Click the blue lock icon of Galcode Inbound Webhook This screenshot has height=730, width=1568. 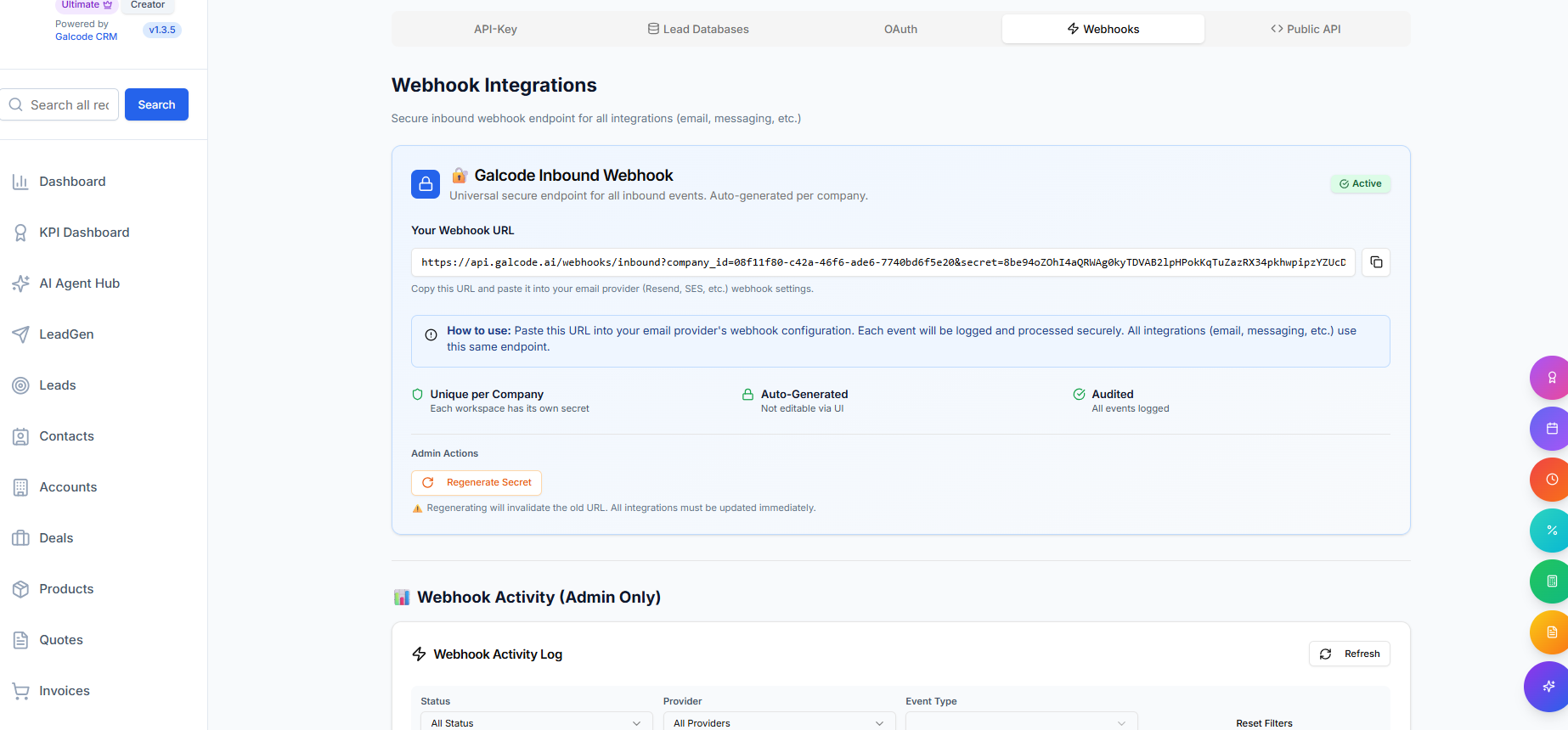click(x=426, y=184)
